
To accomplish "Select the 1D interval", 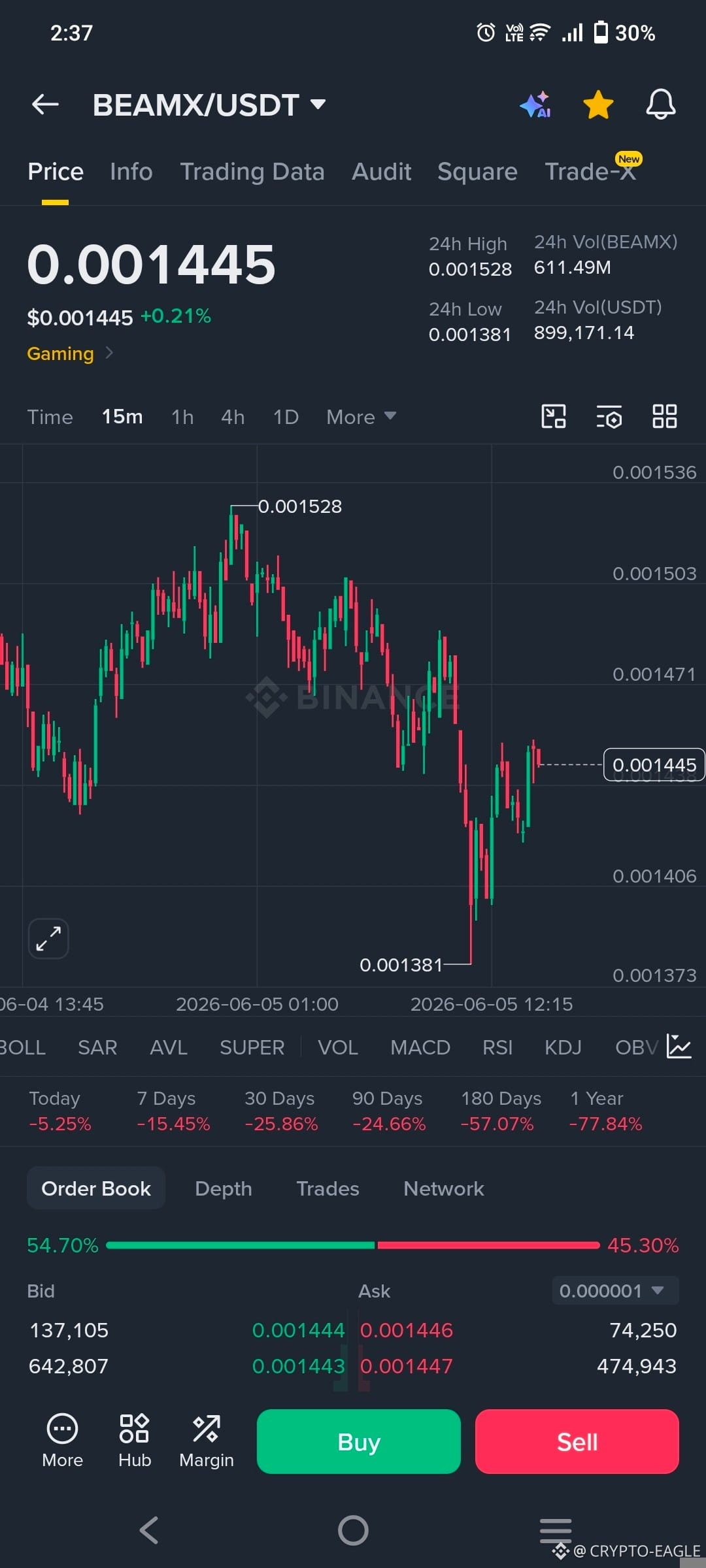I will [286, 417].
